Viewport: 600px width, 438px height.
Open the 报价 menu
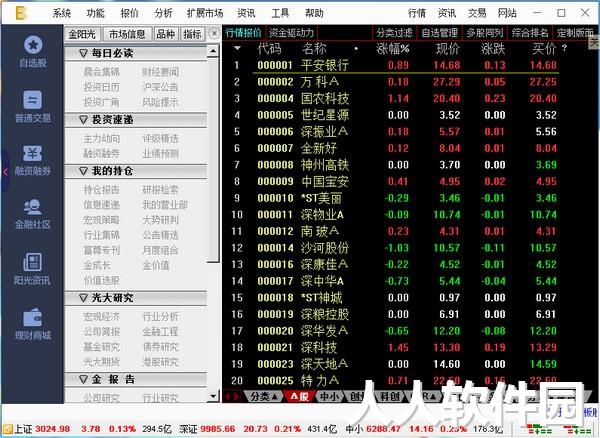coord(129,13)
